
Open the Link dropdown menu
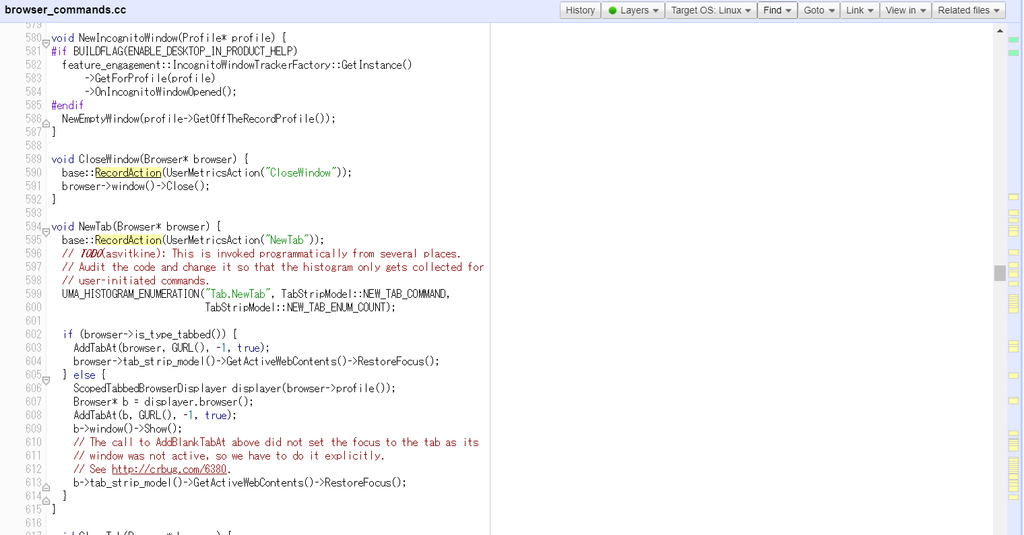click(859, 10)
